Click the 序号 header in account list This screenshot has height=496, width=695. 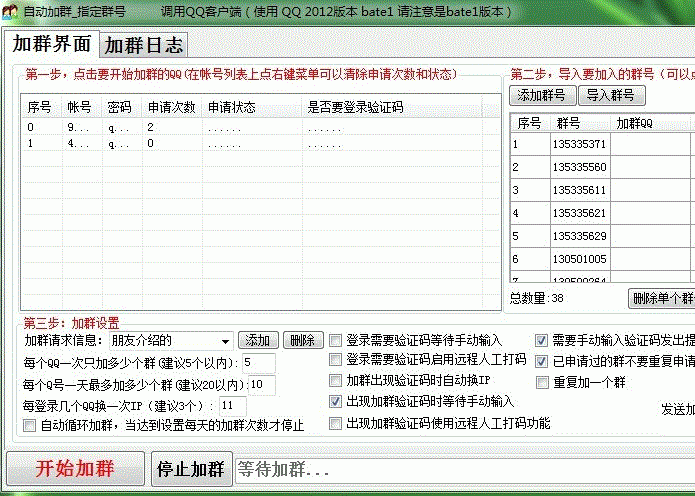[39, 107]
